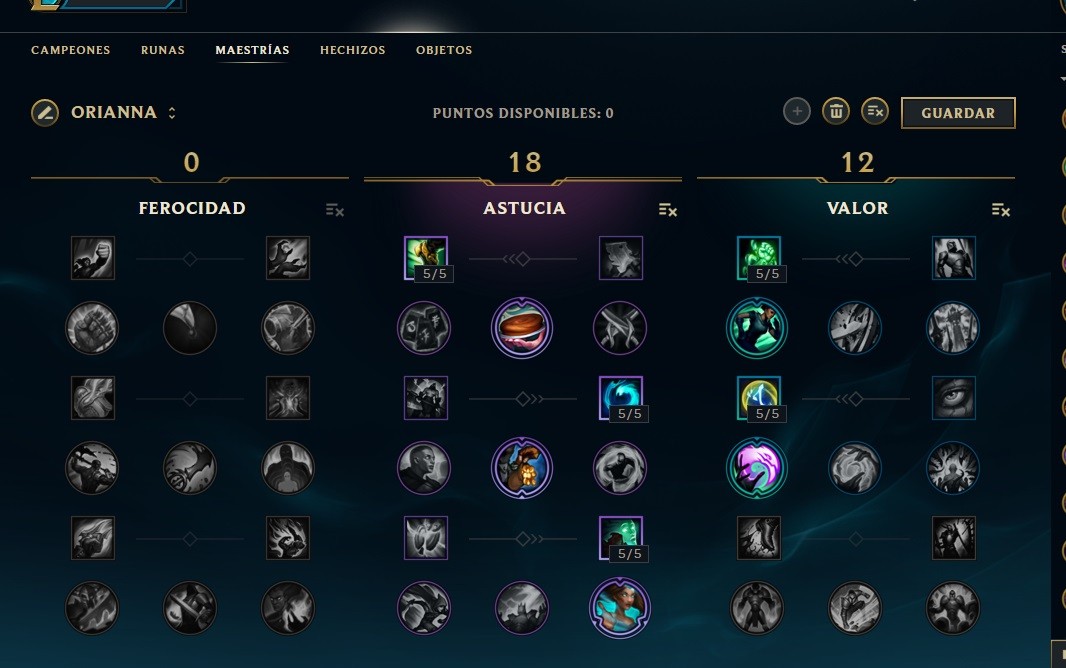Go to the OBJETOS tab

(444, 50)
